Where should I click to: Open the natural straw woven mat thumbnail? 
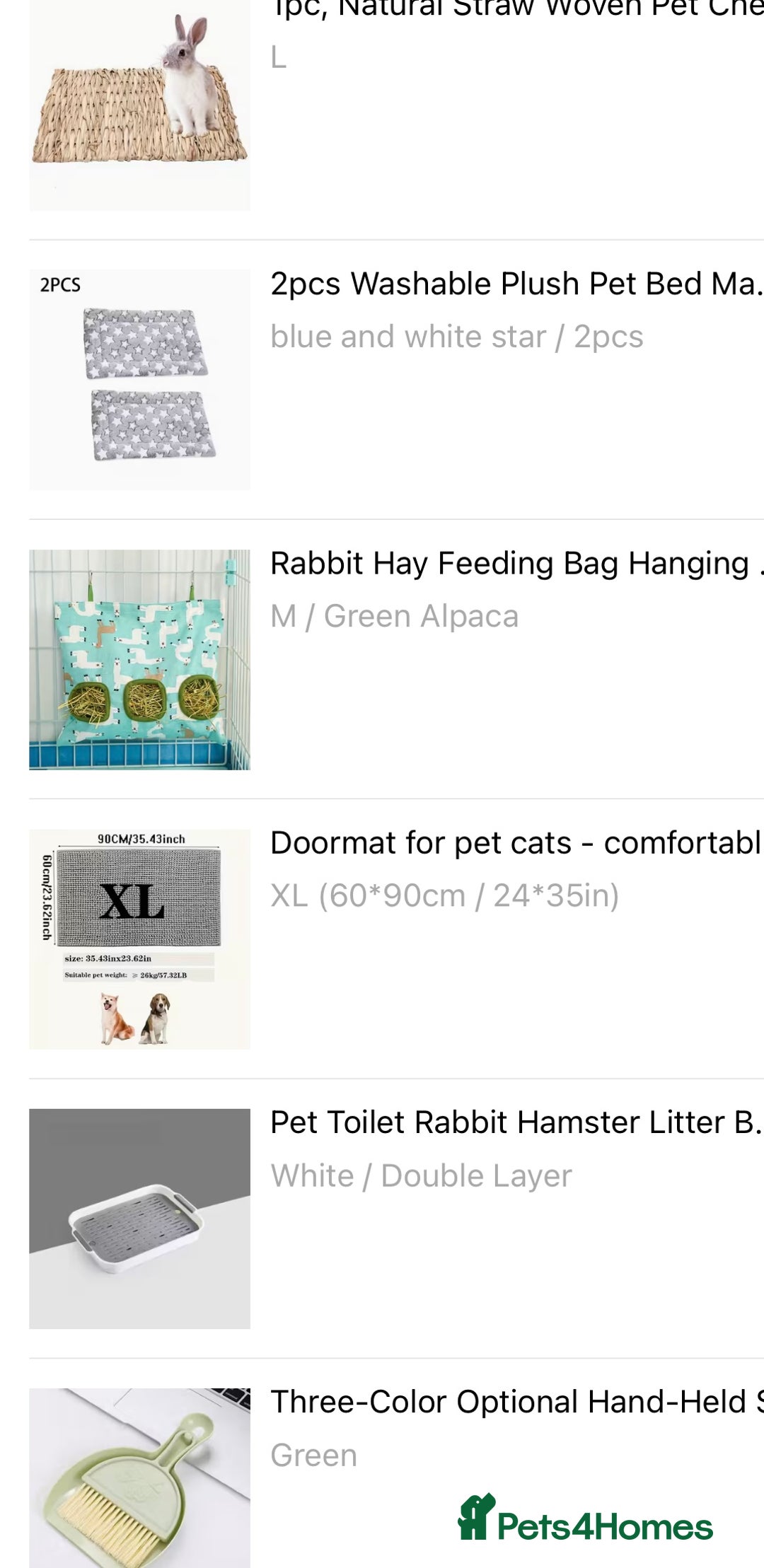tap(139, 106)
